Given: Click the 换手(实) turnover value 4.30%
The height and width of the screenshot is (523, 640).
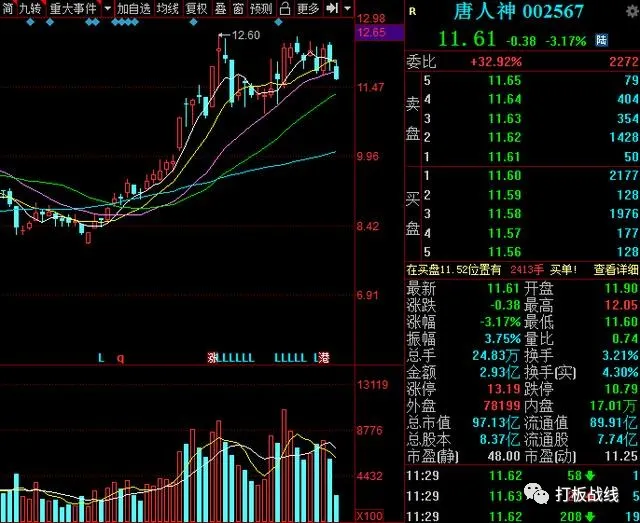Looking at the screenshot, I should point(620,372).
